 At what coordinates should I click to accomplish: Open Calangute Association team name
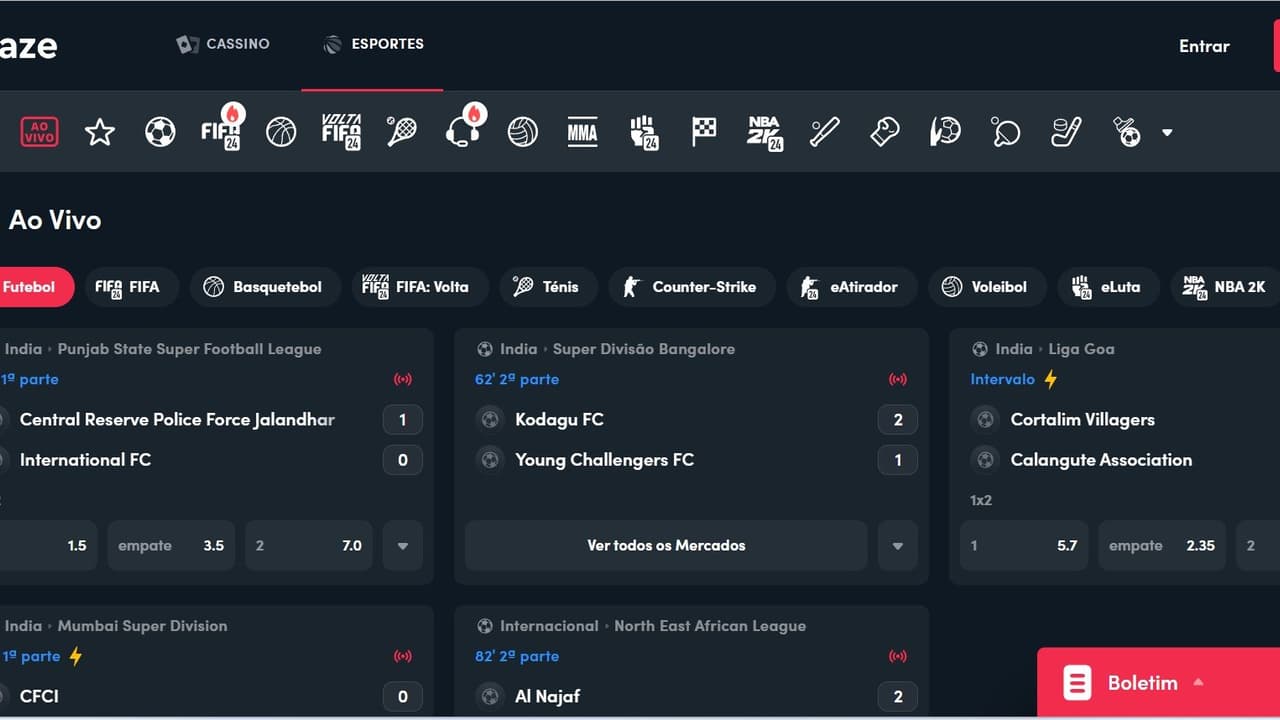[x=1101, y=460]
